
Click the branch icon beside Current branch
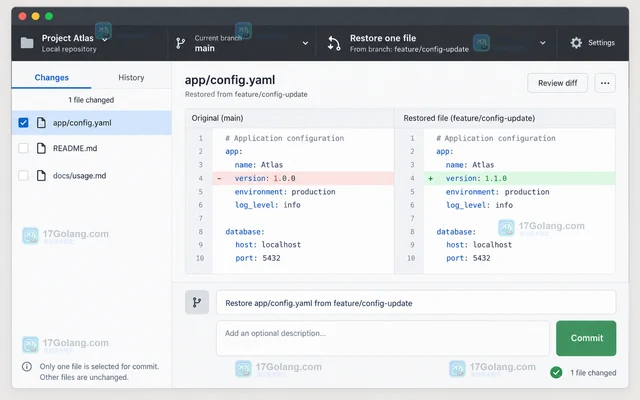(x=180, y=43)
